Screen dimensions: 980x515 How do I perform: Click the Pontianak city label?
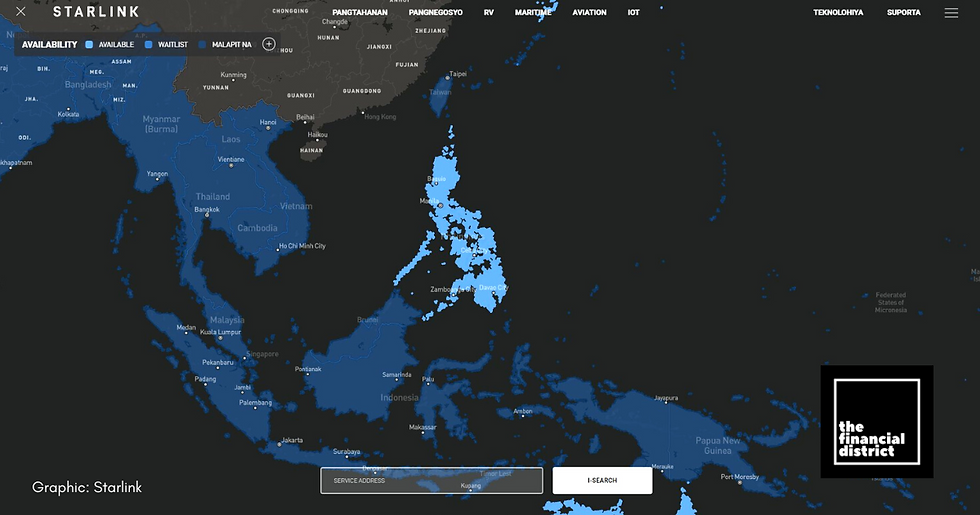coord(308,369)
